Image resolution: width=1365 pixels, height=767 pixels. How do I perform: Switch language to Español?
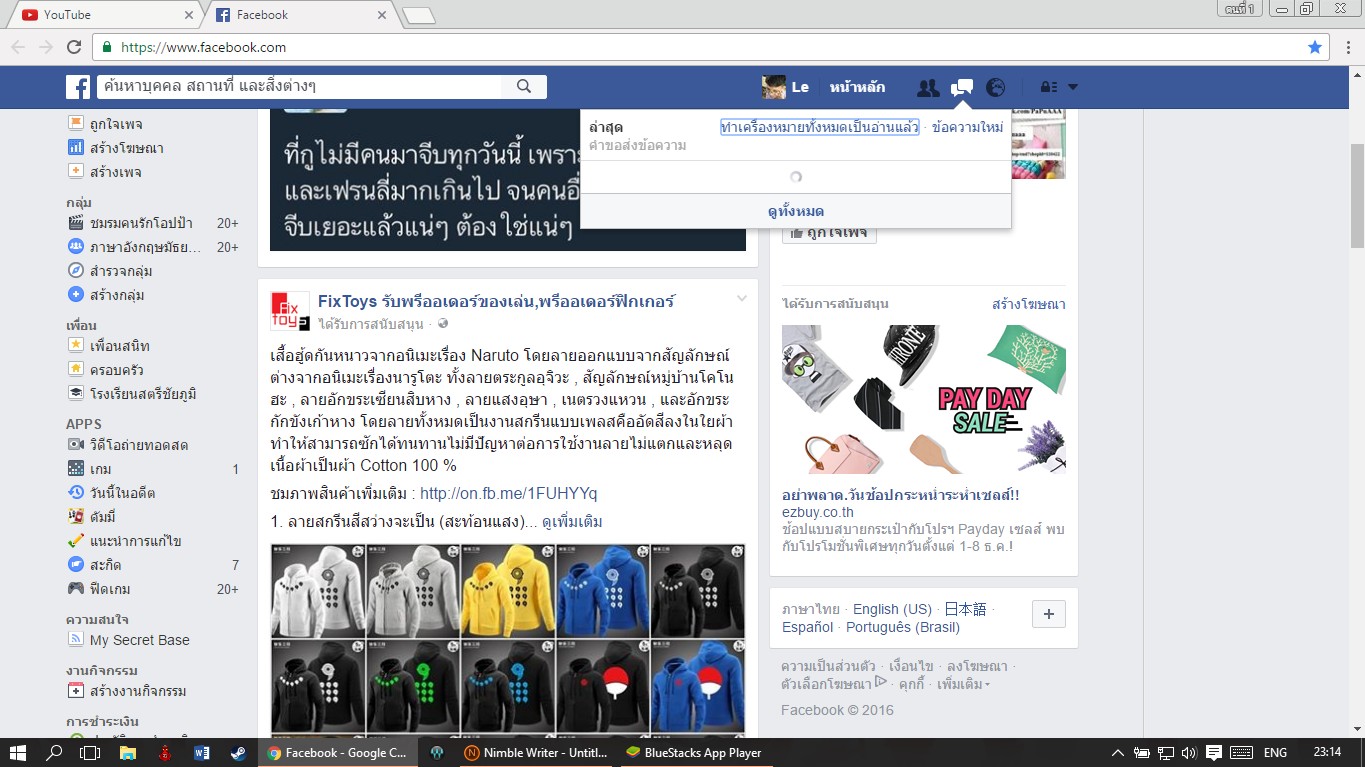[x=807, y=627]
